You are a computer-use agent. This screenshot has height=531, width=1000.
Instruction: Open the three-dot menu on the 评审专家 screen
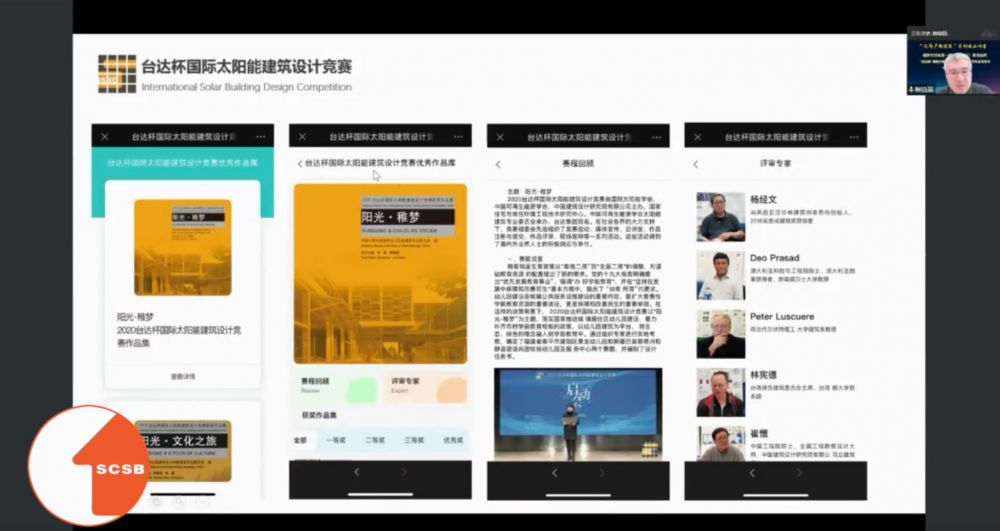coord(854,137)
